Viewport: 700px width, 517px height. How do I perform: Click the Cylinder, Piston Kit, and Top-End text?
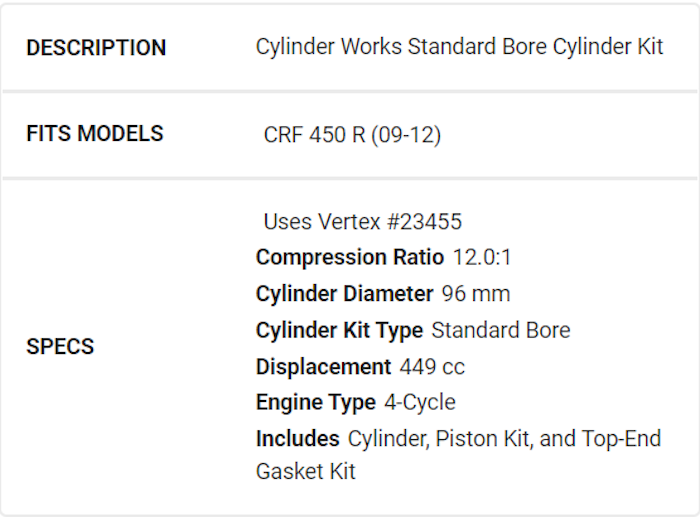pyautogui.click(x=504, y=439)
